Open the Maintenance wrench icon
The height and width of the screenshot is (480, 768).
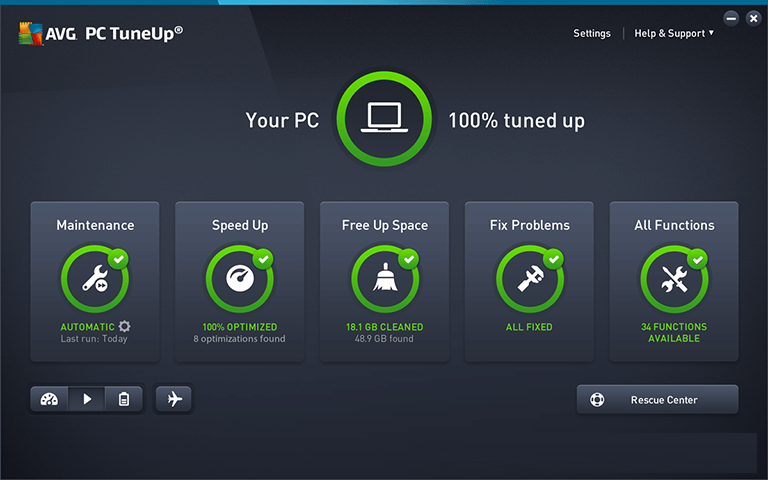point(95,279)
